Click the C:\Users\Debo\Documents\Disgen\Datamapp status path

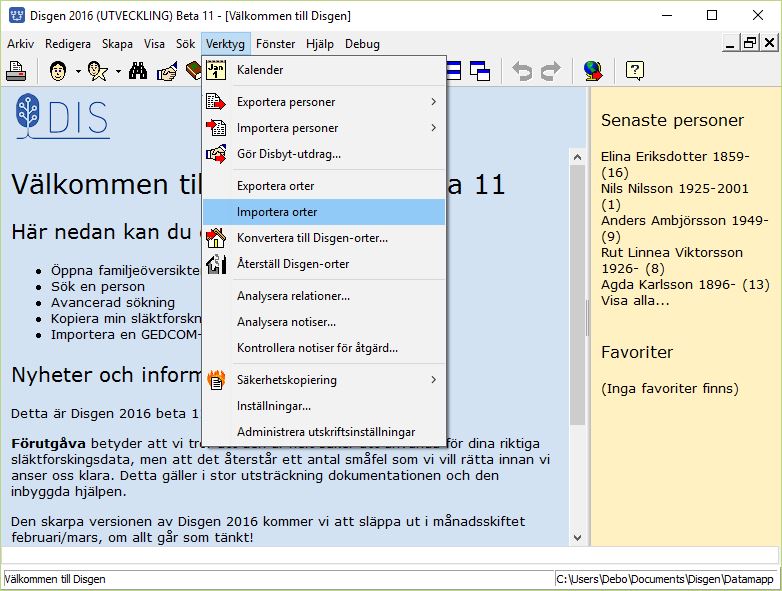(x=666, y=579)
